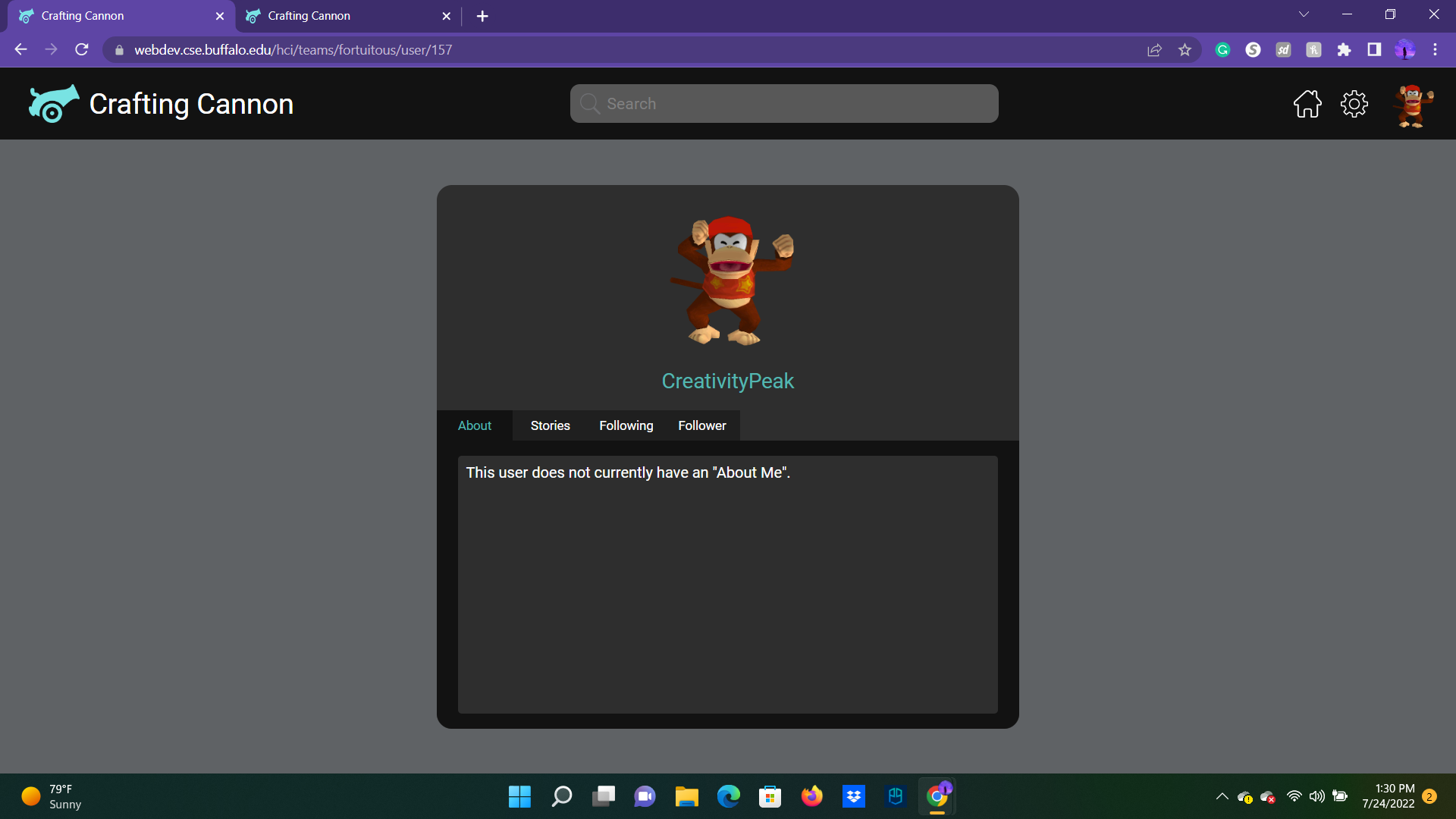
Task: Go to Home via house icon
Action: click(1307, 104)
